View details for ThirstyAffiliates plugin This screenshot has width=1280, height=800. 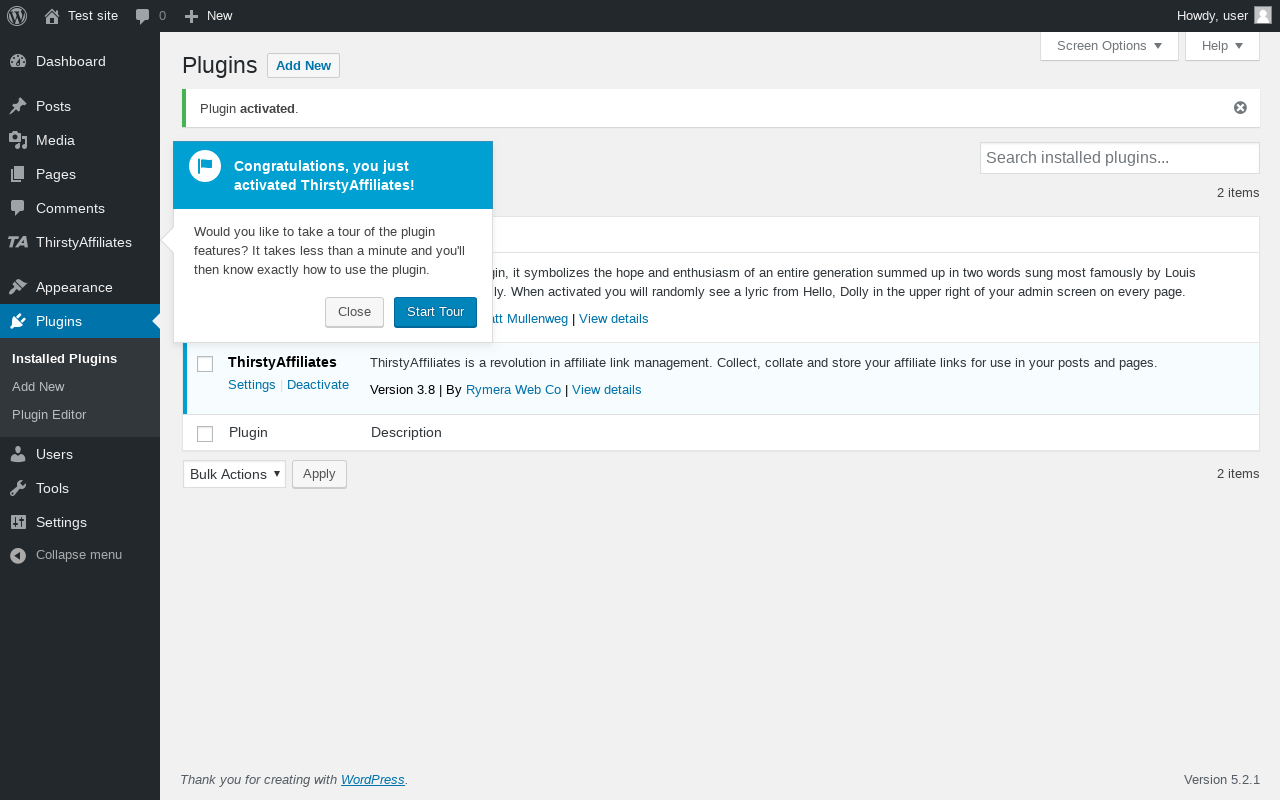pos(606,390)
